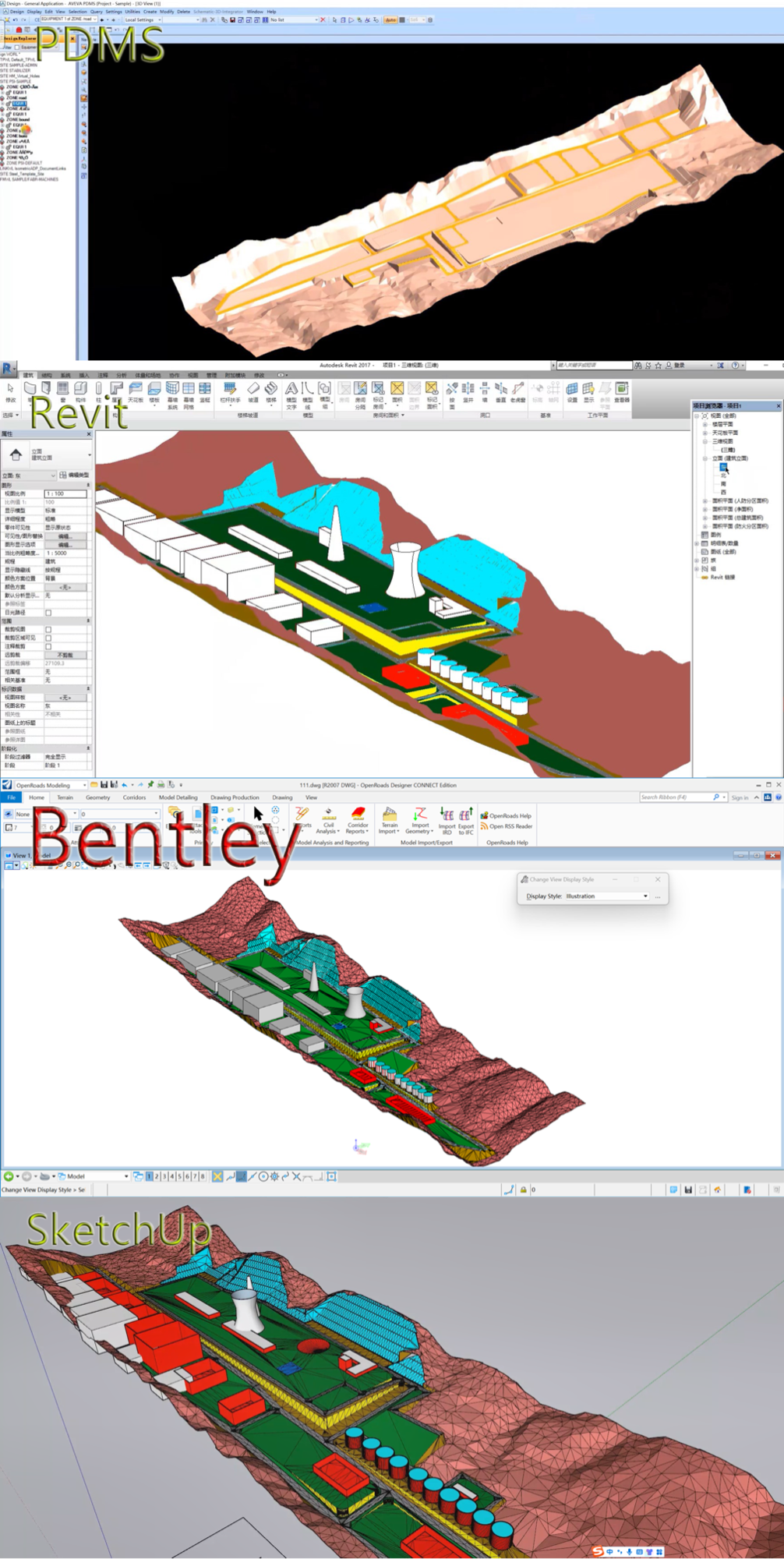Expand the 天花板平面 node in project browser
The image size is (784, 1559).
pos(705,433)
